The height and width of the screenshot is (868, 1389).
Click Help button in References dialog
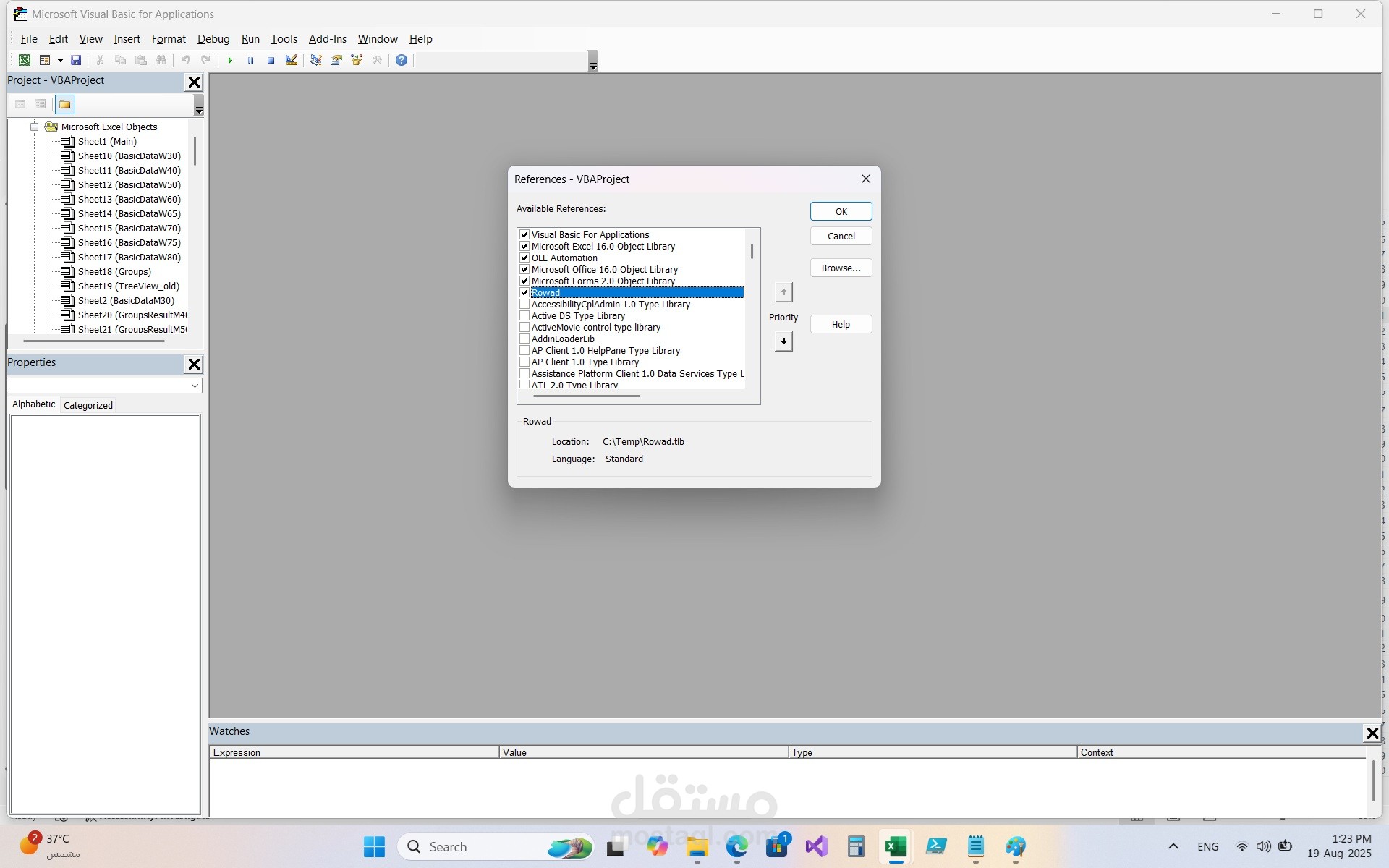(841, 324)
